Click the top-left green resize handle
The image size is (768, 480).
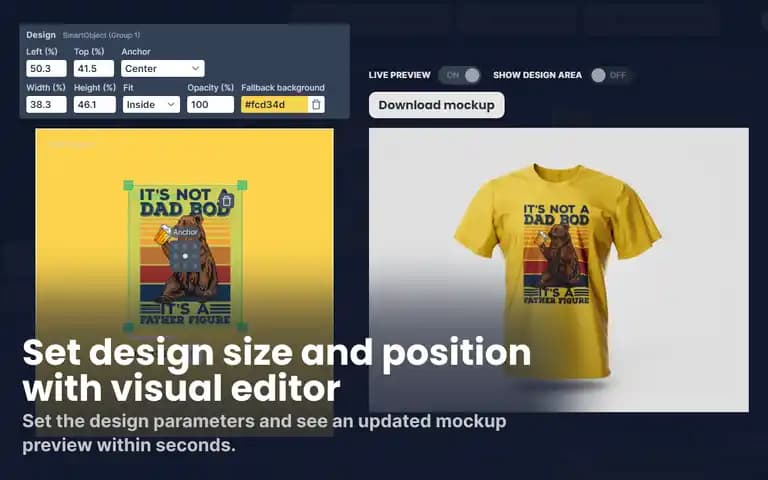pyautogui.click(x=128, y=185)
